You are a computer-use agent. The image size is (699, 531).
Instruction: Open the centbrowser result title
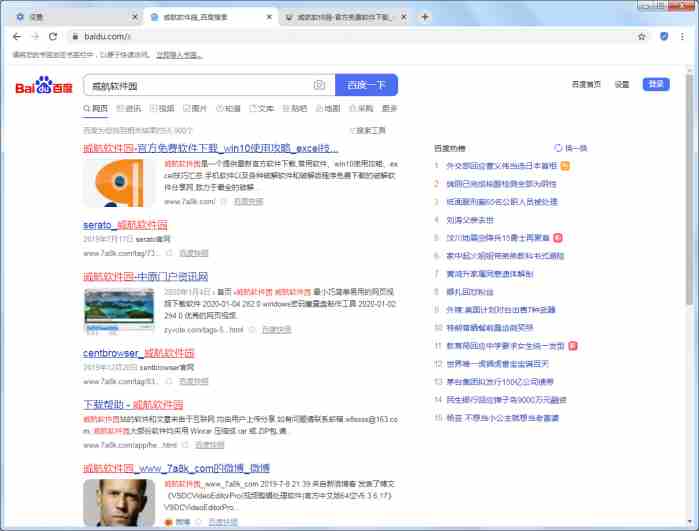(139, 353)
